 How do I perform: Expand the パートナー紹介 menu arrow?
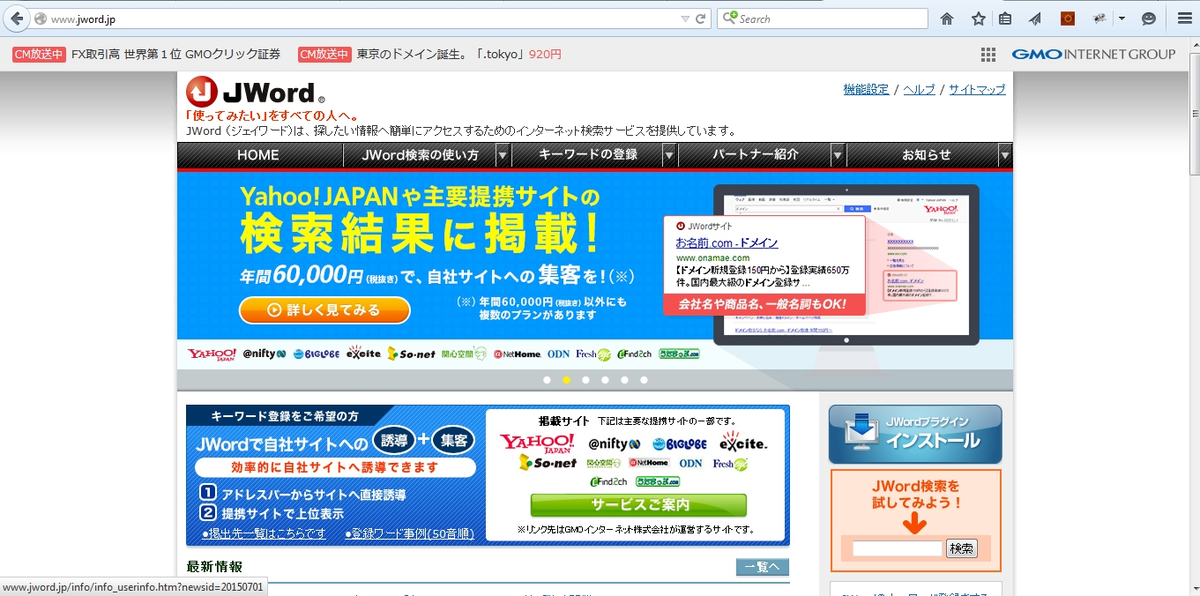point(838,155)
